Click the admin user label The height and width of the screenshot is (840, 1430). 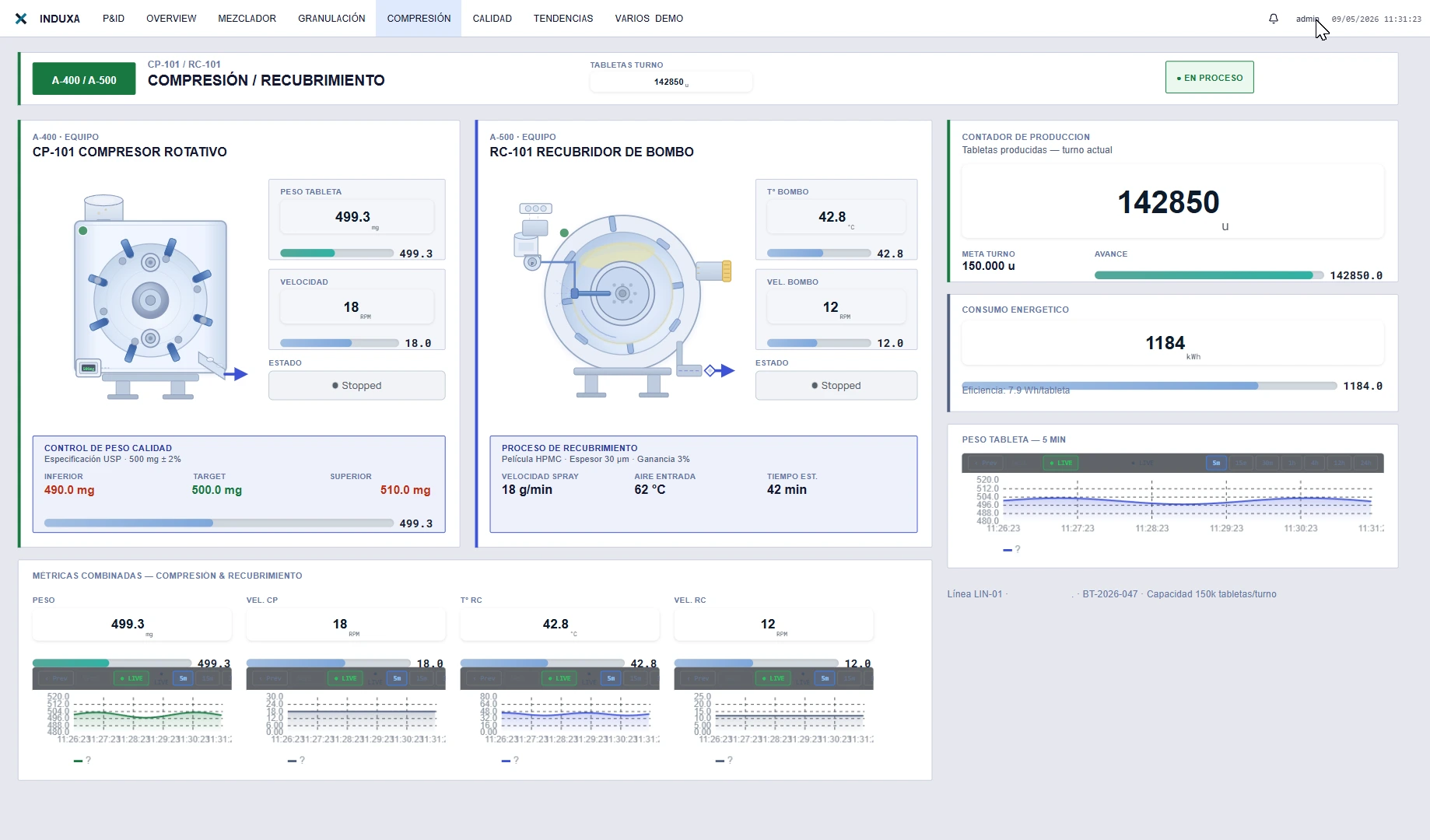1307,19
